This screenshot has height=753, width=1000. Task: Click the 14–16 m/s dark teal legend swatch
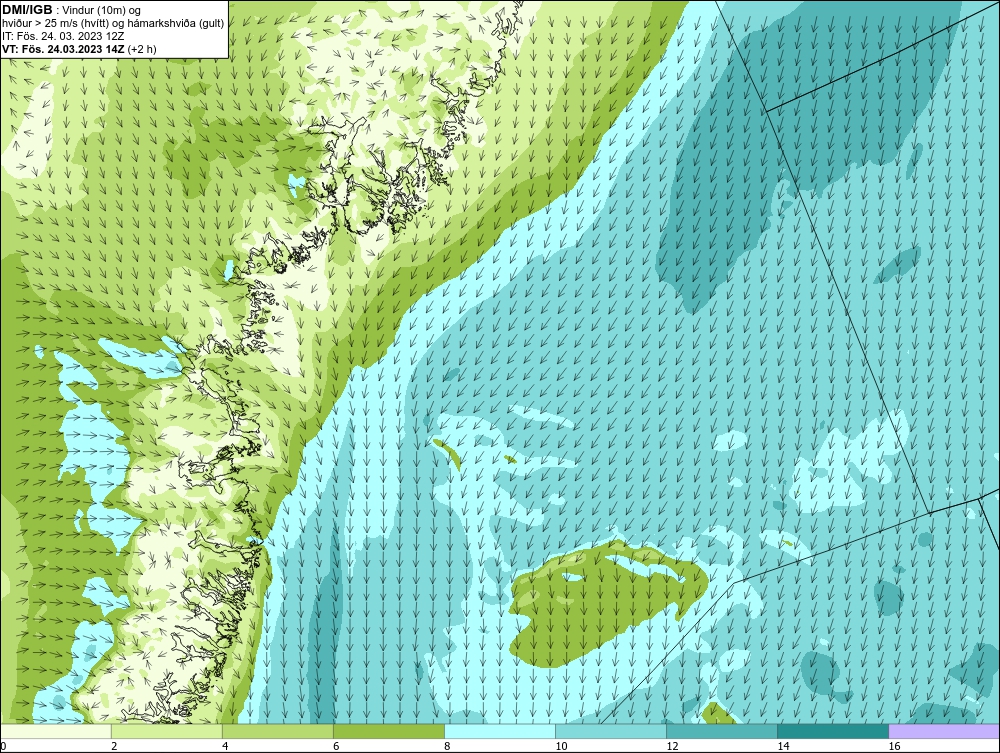click(833, 731)
